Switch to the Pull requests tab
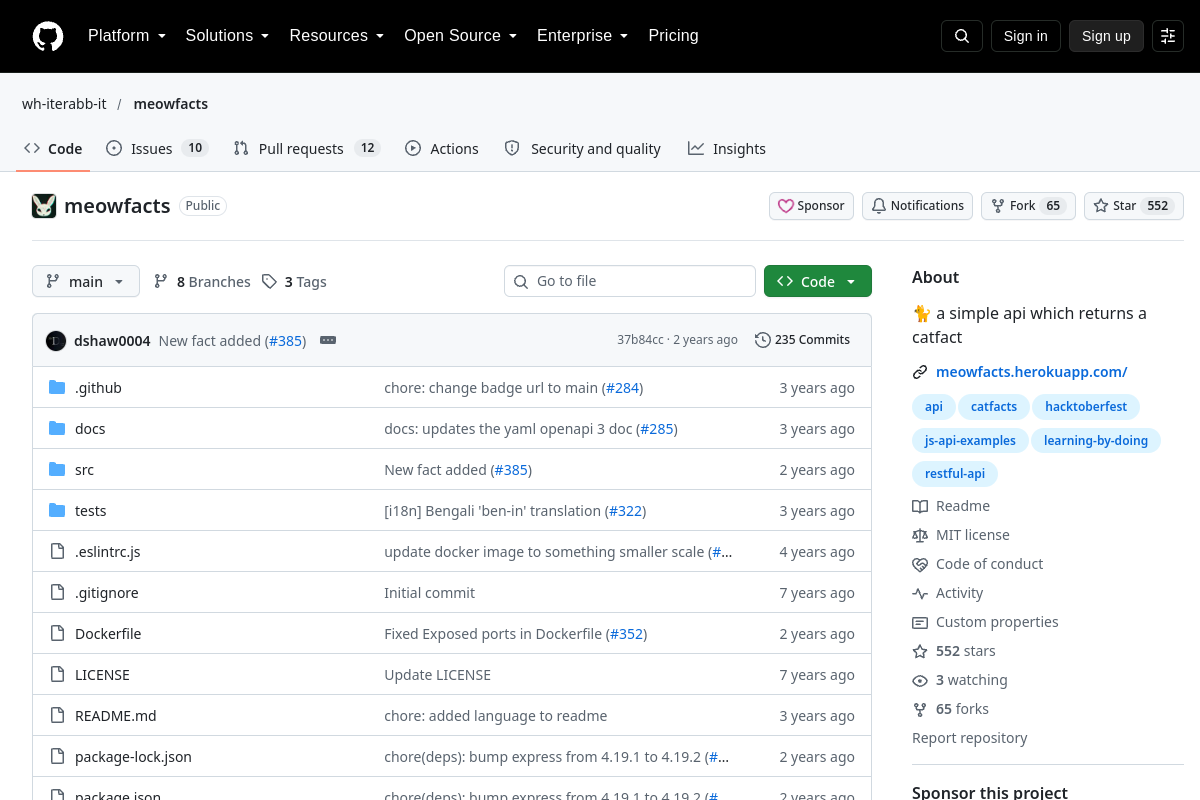This screenshot has width=1200, height=800. [x=307, y=149]
